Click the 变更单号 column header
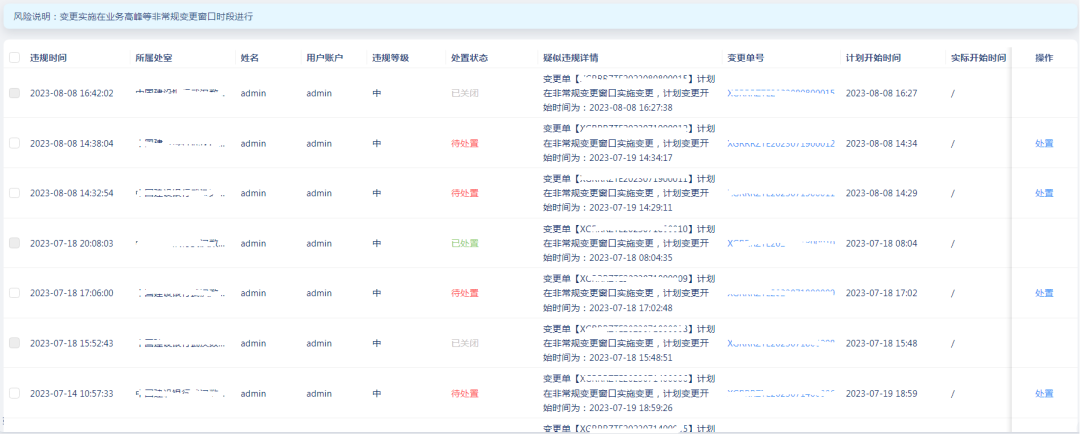This screenshot has height=435, width=1080. 746,59
